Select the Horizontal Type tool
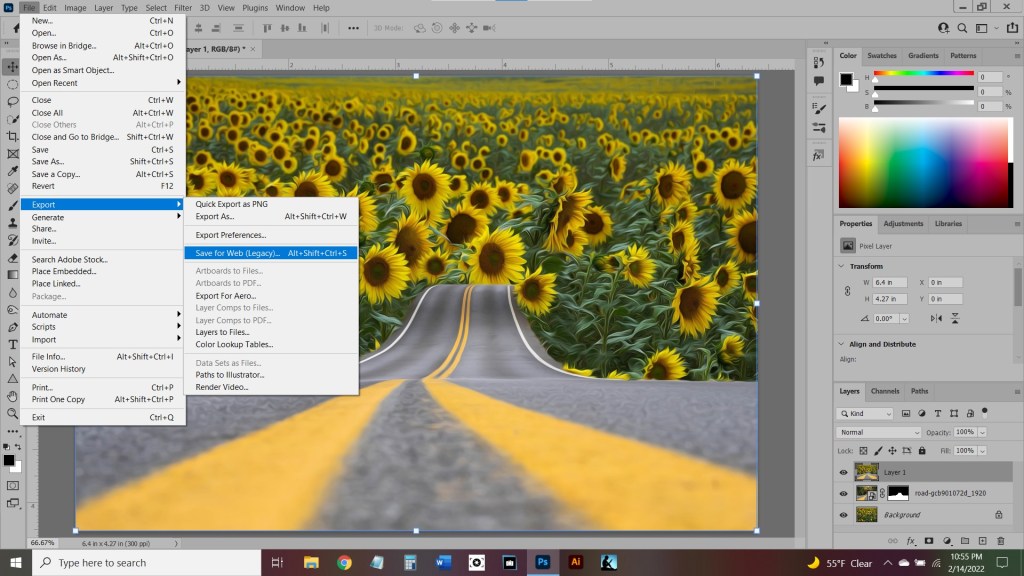This screenshot has width=1024, height=576. 12,344
